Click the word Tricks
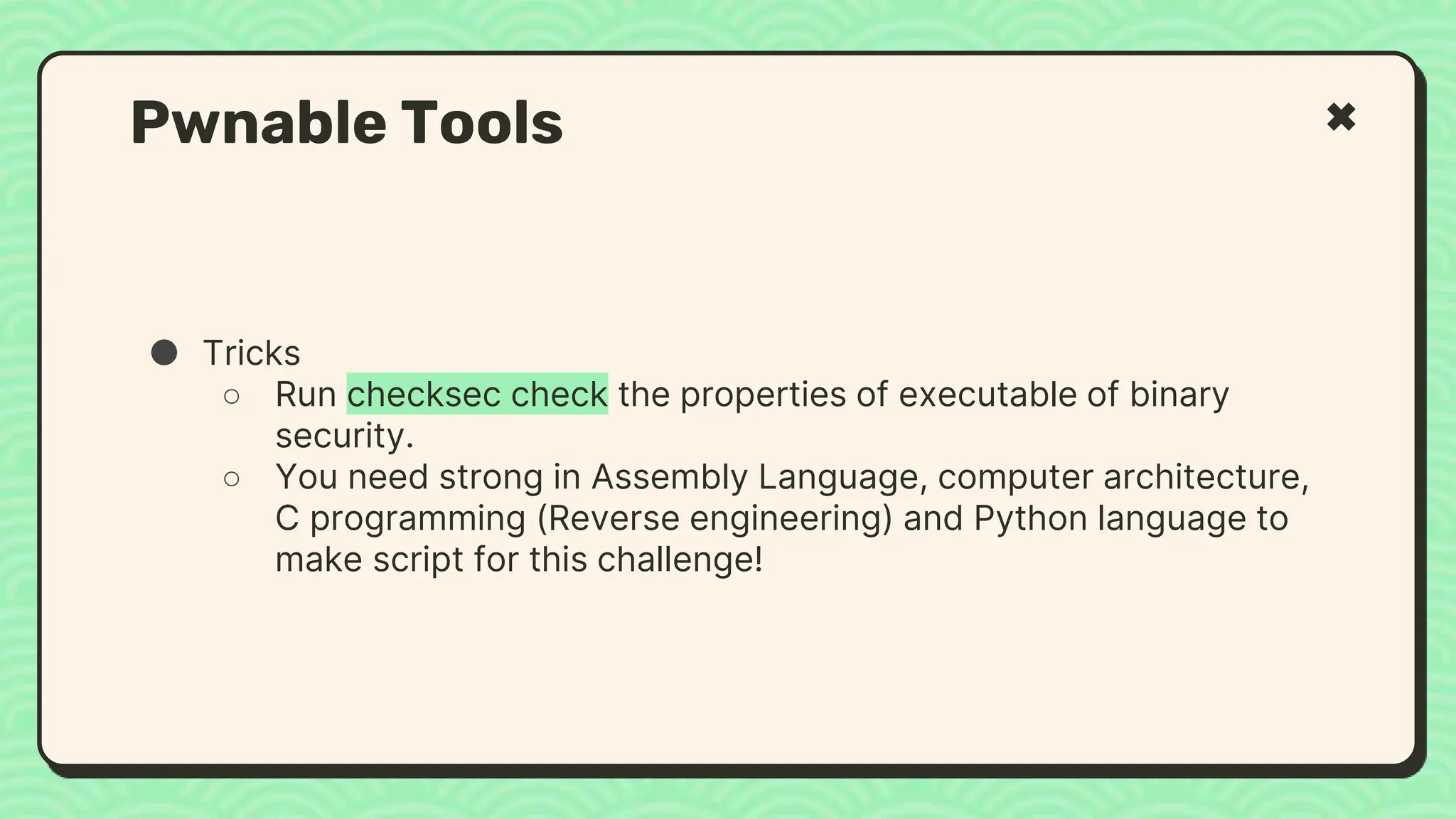1456x819 pixels. pyautogui.click(x=252, y=353)
